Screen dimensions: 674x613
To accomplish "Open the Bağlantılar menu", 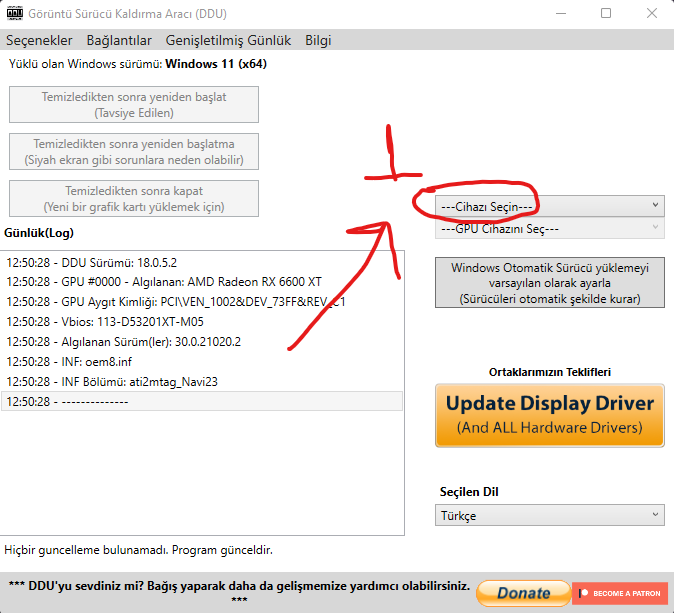I will (x=119, y=40).
